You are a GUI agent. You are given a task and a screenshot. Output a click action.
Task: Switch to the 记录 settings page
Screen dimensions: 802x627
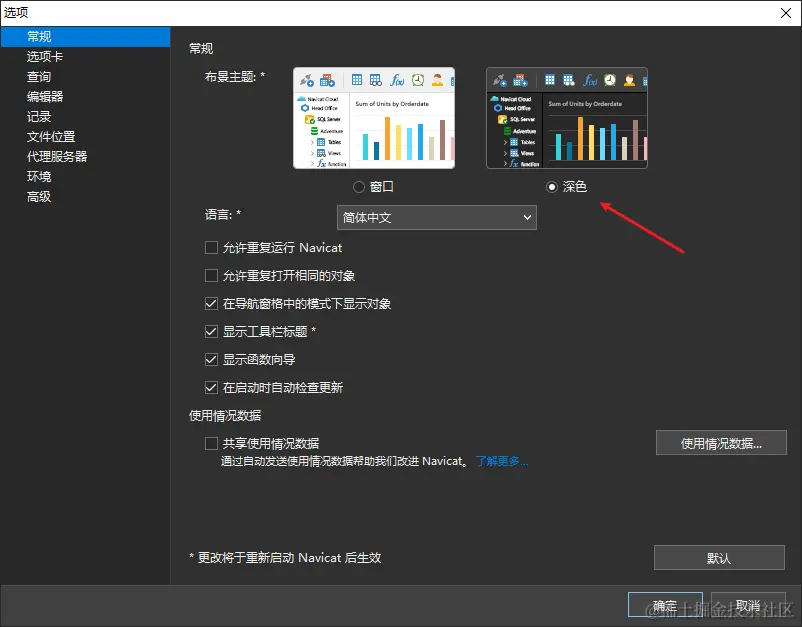[39, 117]
